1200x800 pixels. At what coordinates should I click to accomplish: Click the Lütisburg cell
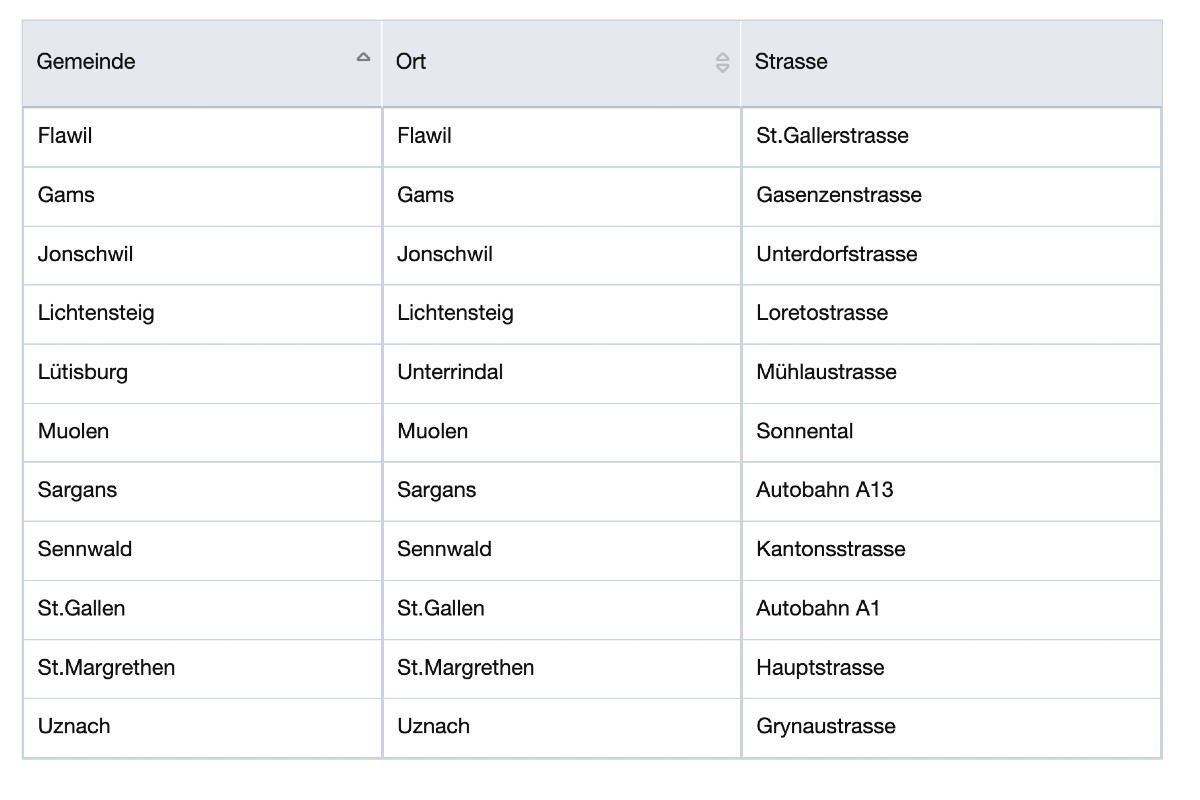(x=83, y=372)
